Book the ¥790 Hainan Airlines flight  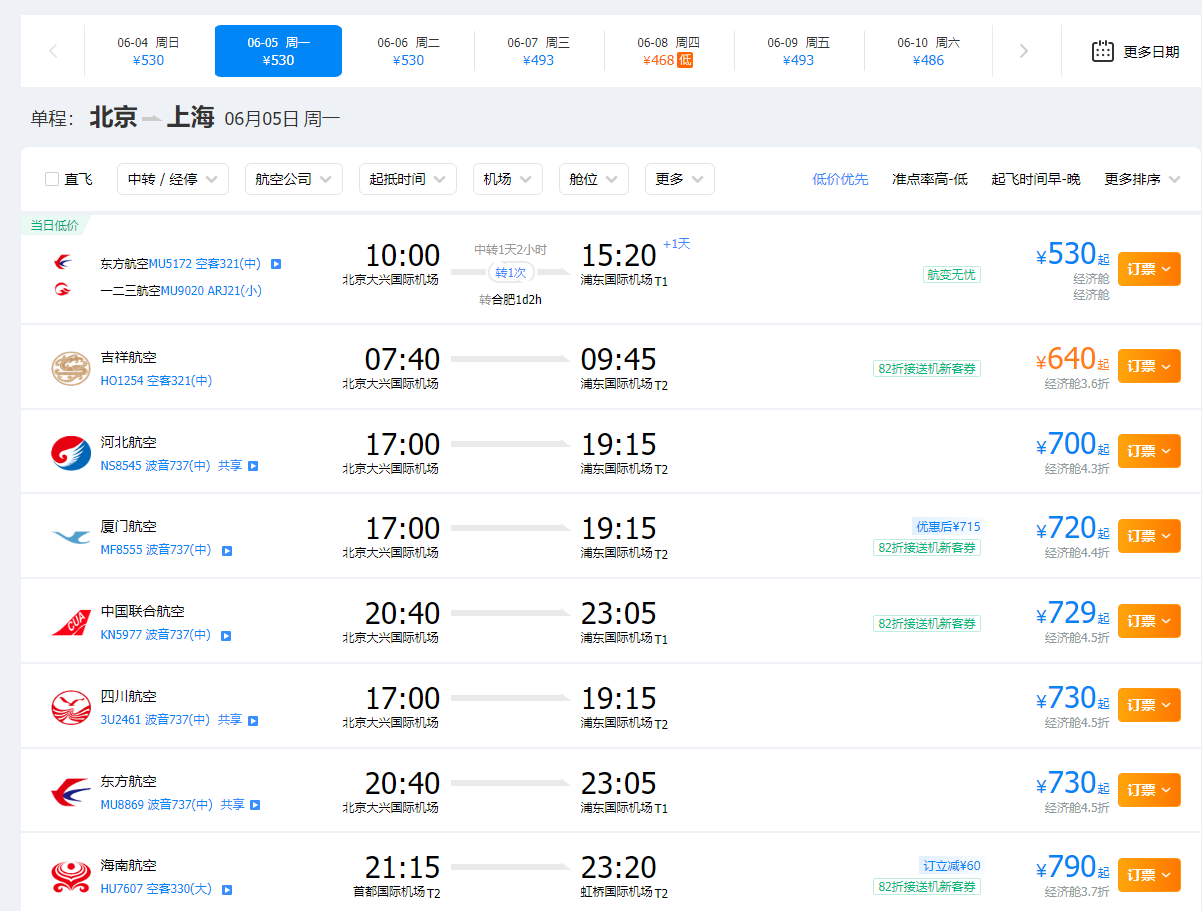1148,875
